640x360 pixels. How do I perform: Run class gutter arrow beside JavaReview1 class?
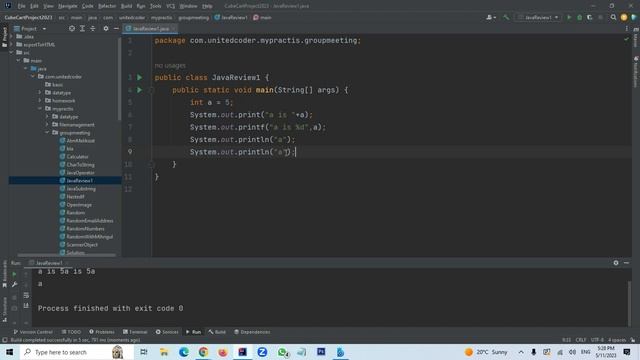click(x=140, y=78)
